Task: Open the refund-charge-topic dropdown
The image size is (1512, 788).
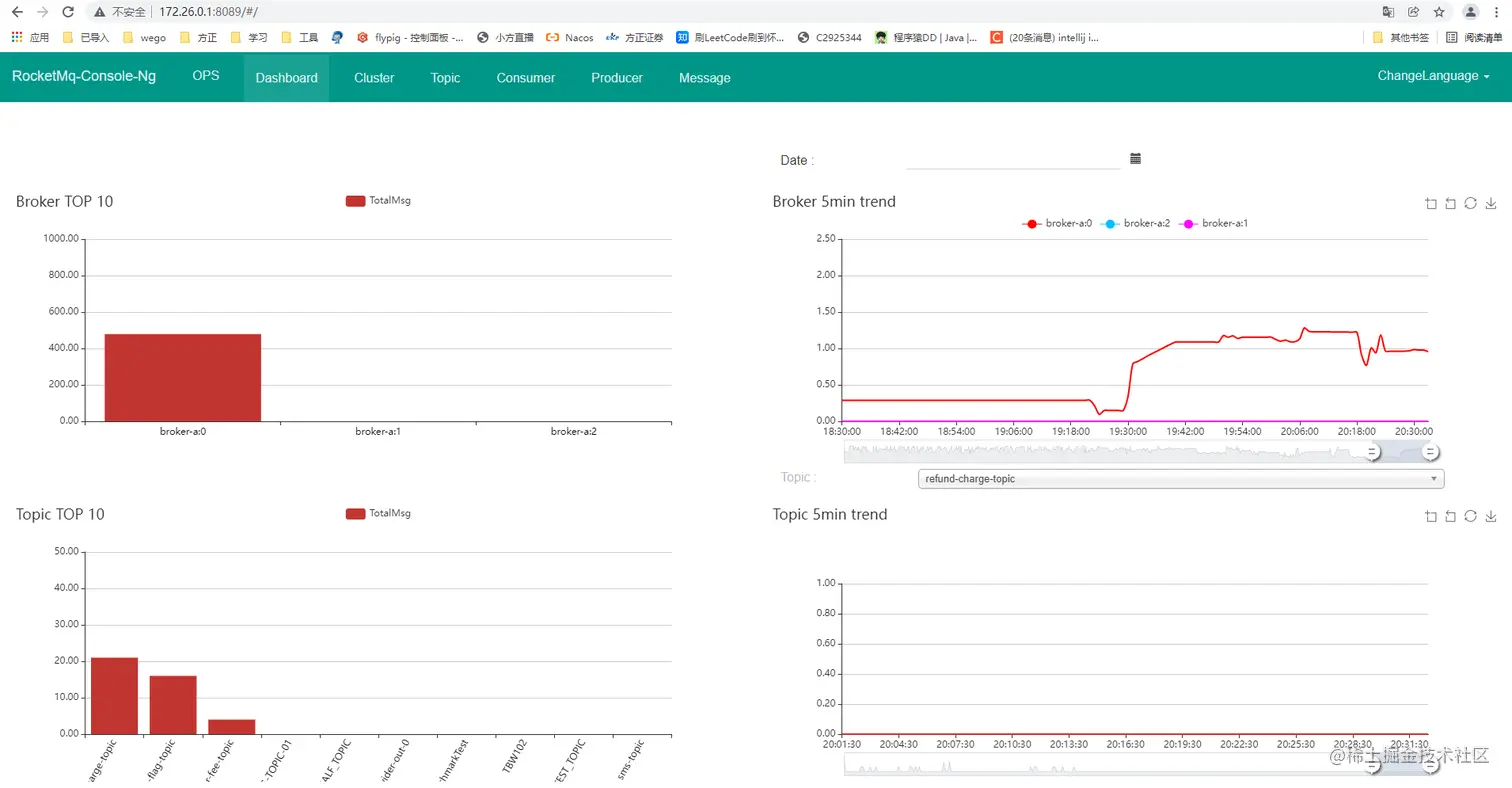Action: click(x=1181, y=479)
